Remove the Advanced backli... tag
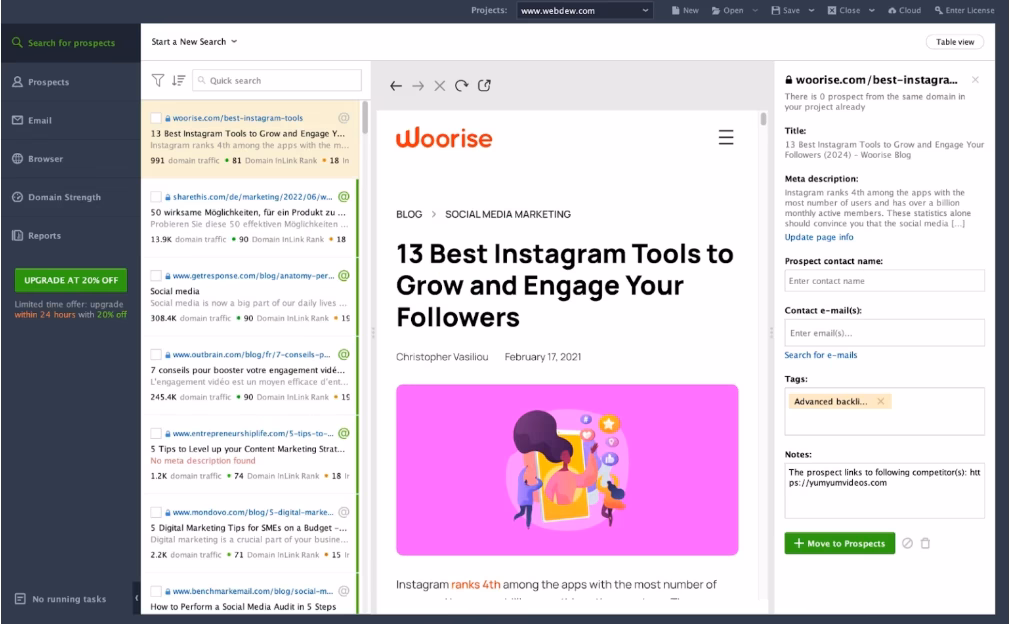Image resolution: width=1010 pixels, height=624 pixels. coord(880,401)
